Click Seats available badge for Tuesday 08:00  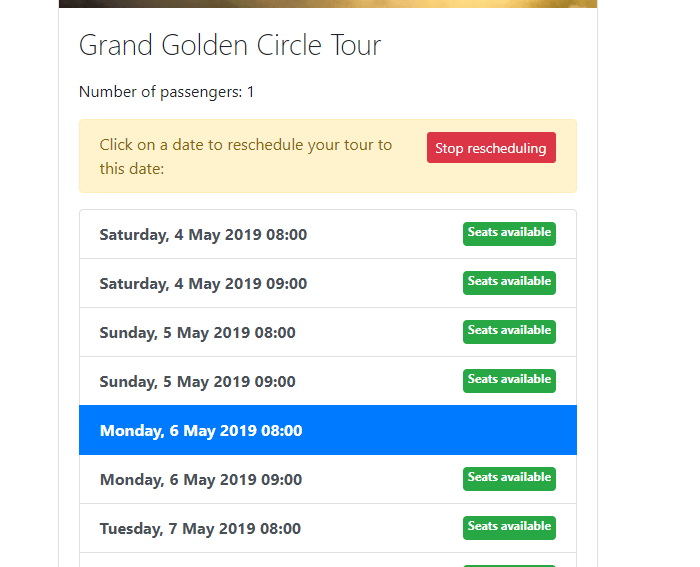509,528
